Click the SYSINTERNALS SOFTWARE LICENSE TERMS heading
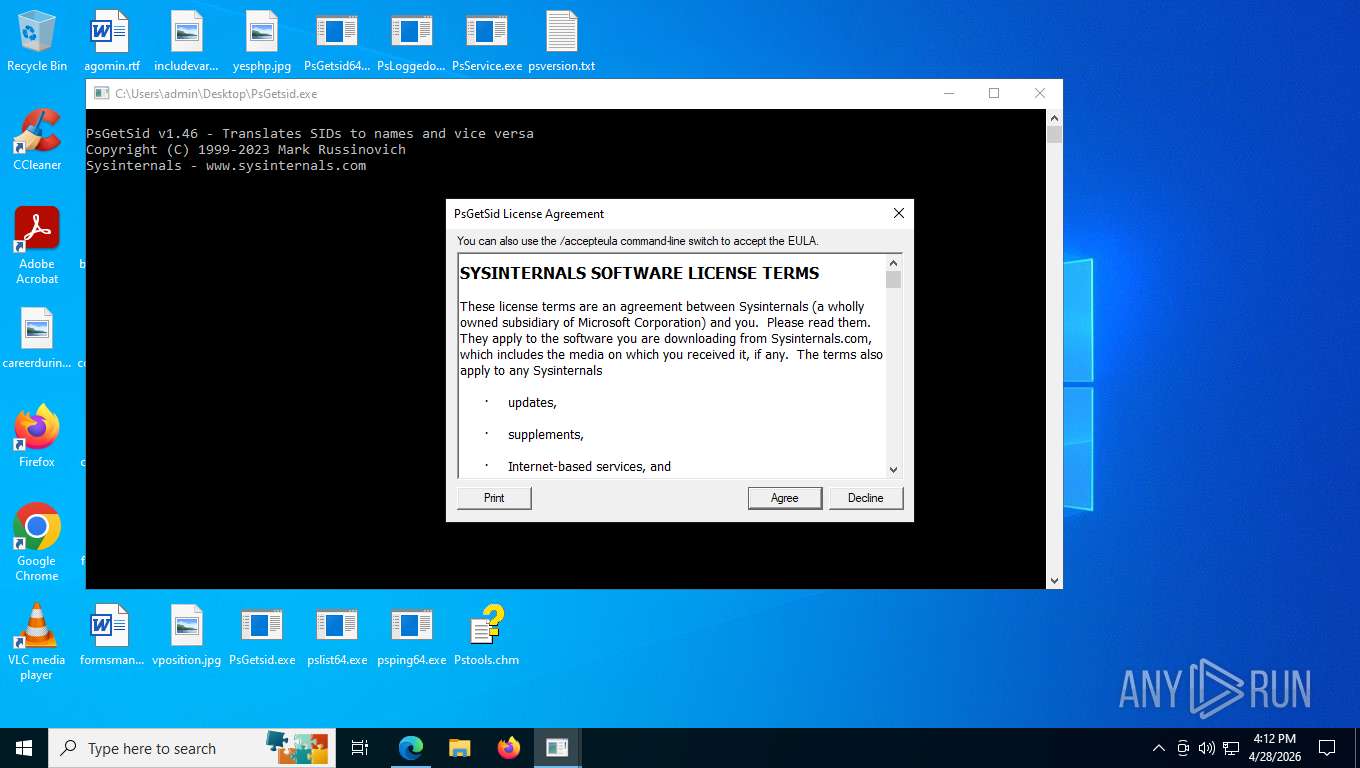1360x768 pixels. pyautogui.click(x=639, y=273)
